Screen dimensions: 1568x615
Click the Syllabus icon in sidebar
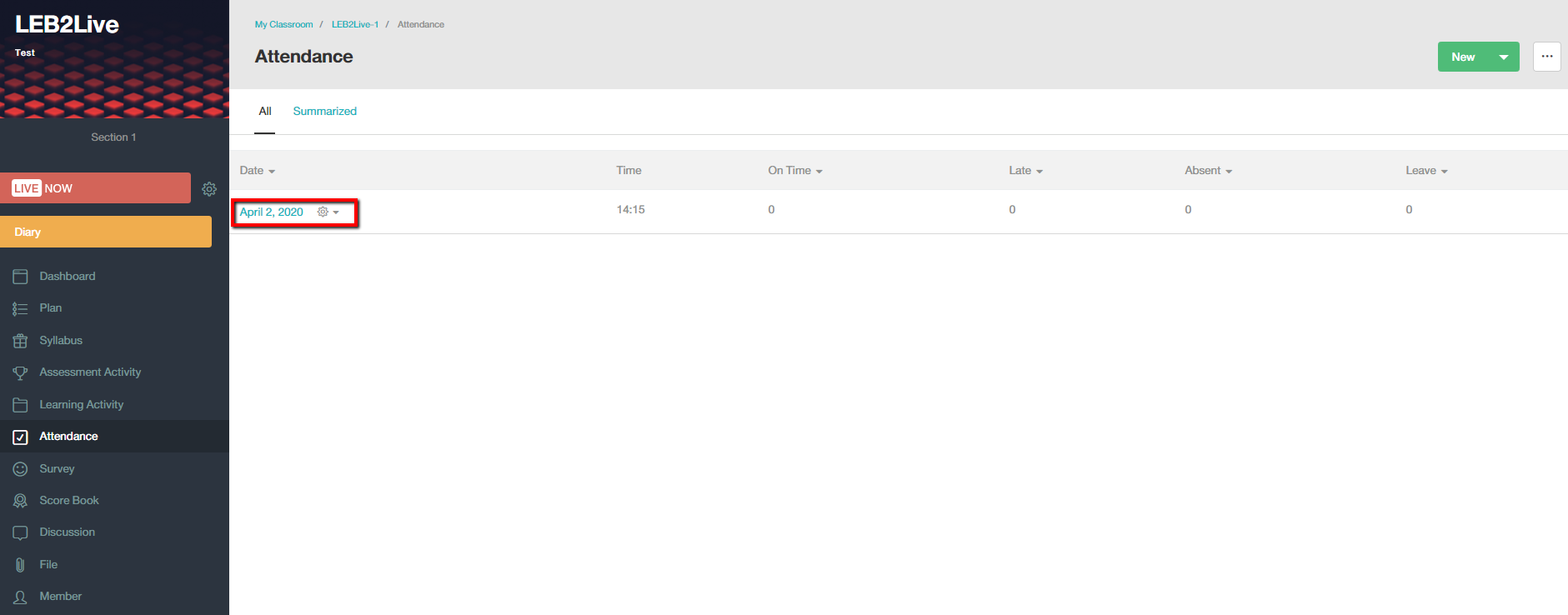click(20, 341)
